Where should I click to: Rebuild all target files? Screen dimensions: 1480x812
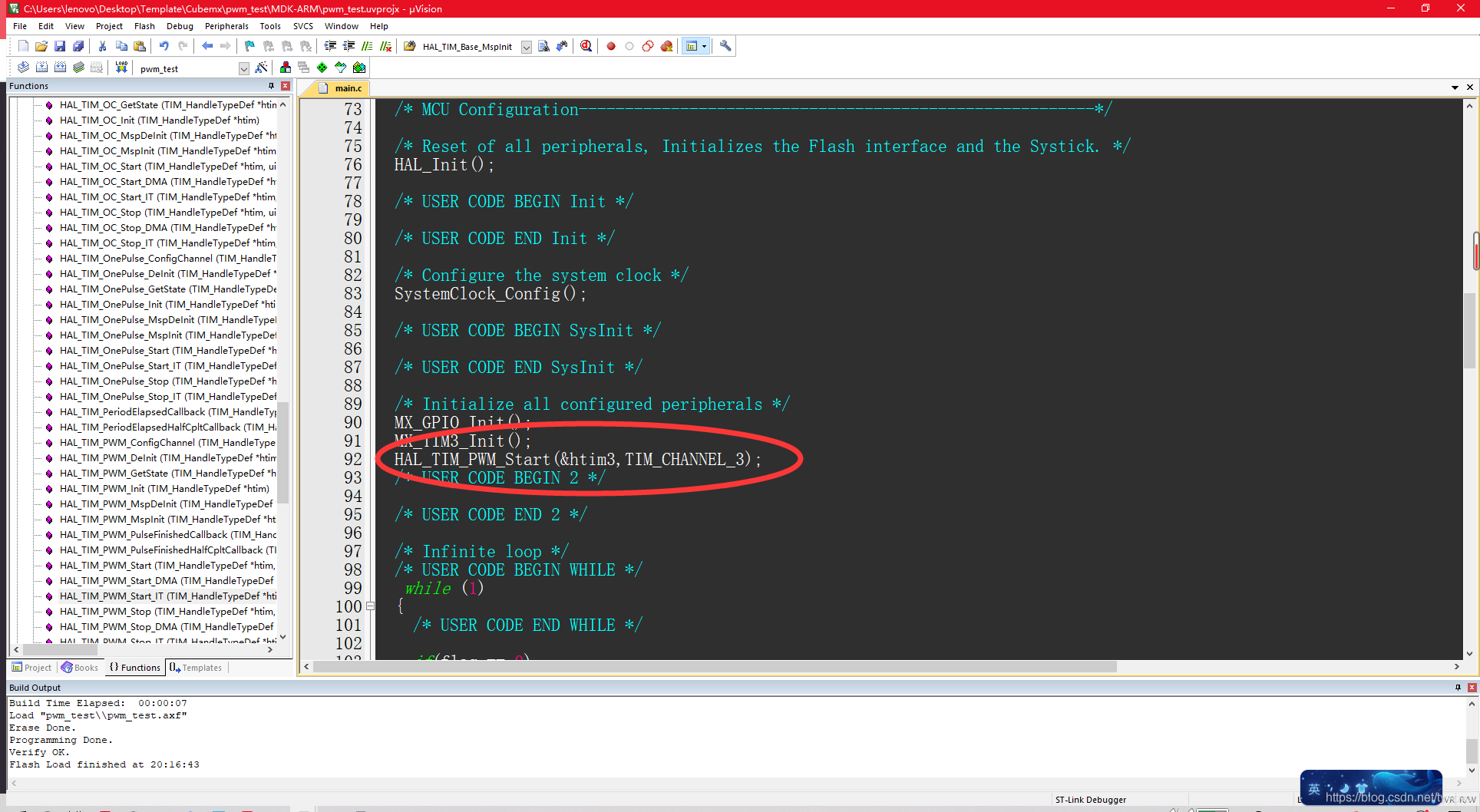point(60,68)
